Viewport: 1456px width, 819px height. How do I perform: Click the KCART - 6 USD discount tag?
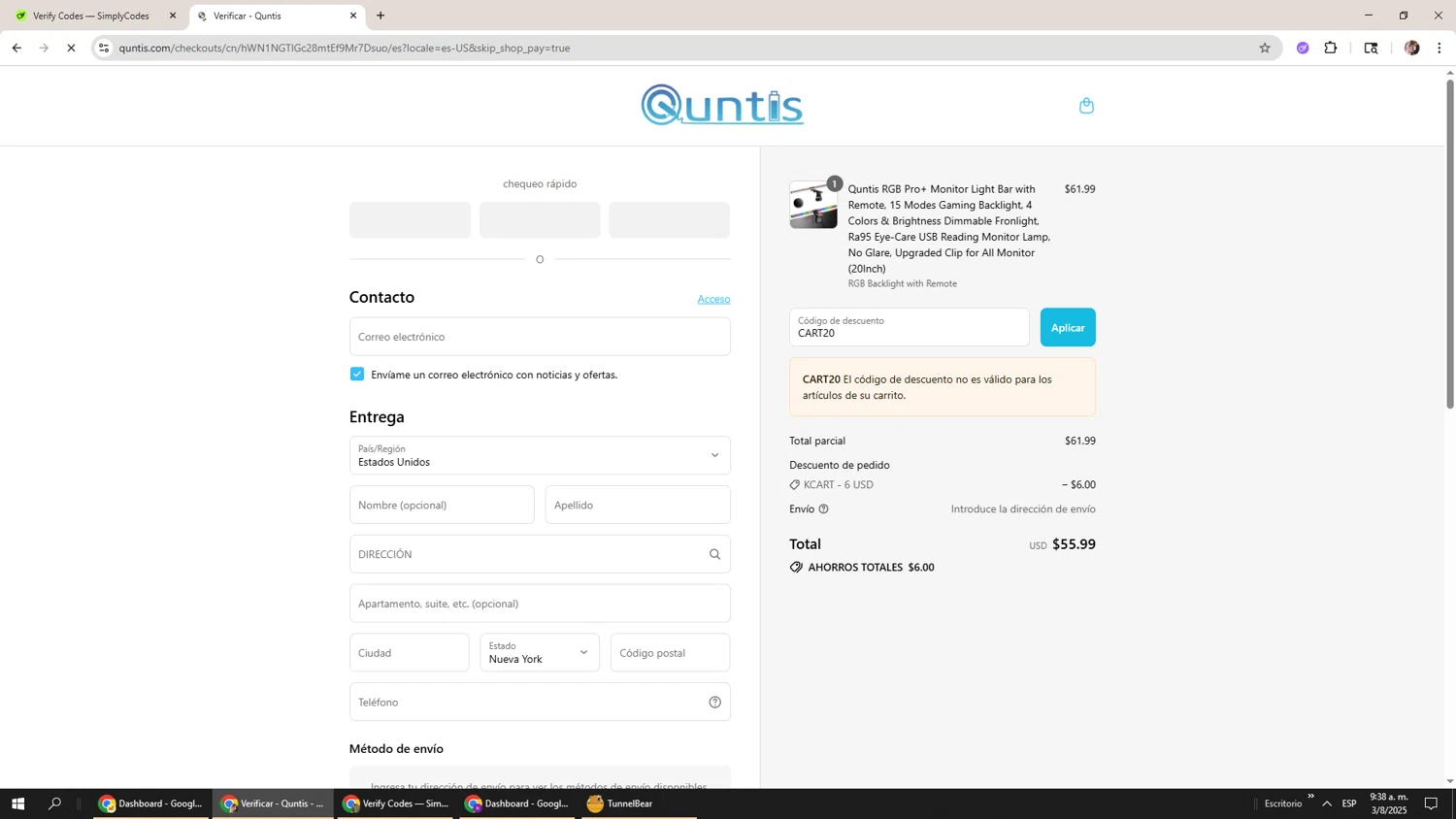pos(831,485)
